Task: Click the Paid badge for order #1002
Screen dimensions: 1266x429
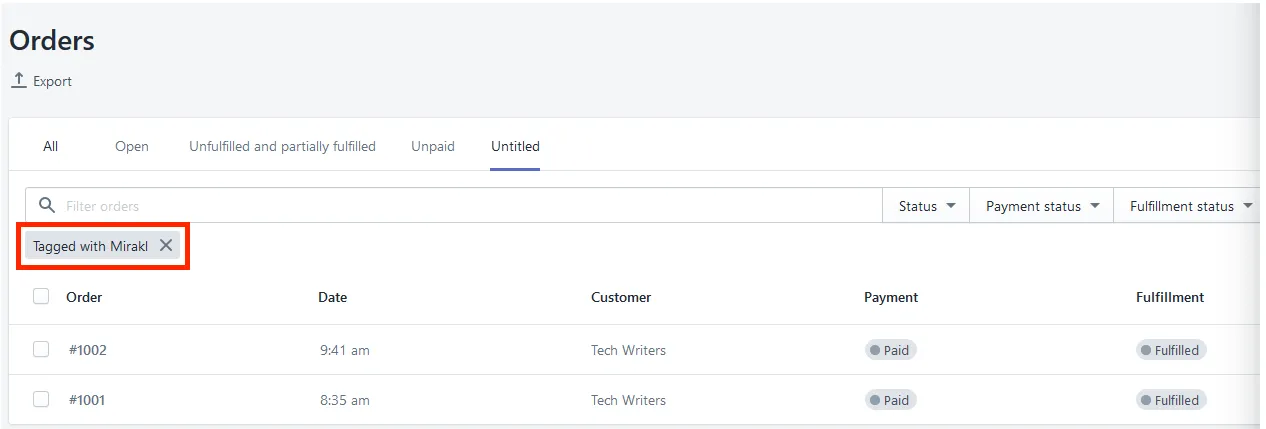Action: 890,350
